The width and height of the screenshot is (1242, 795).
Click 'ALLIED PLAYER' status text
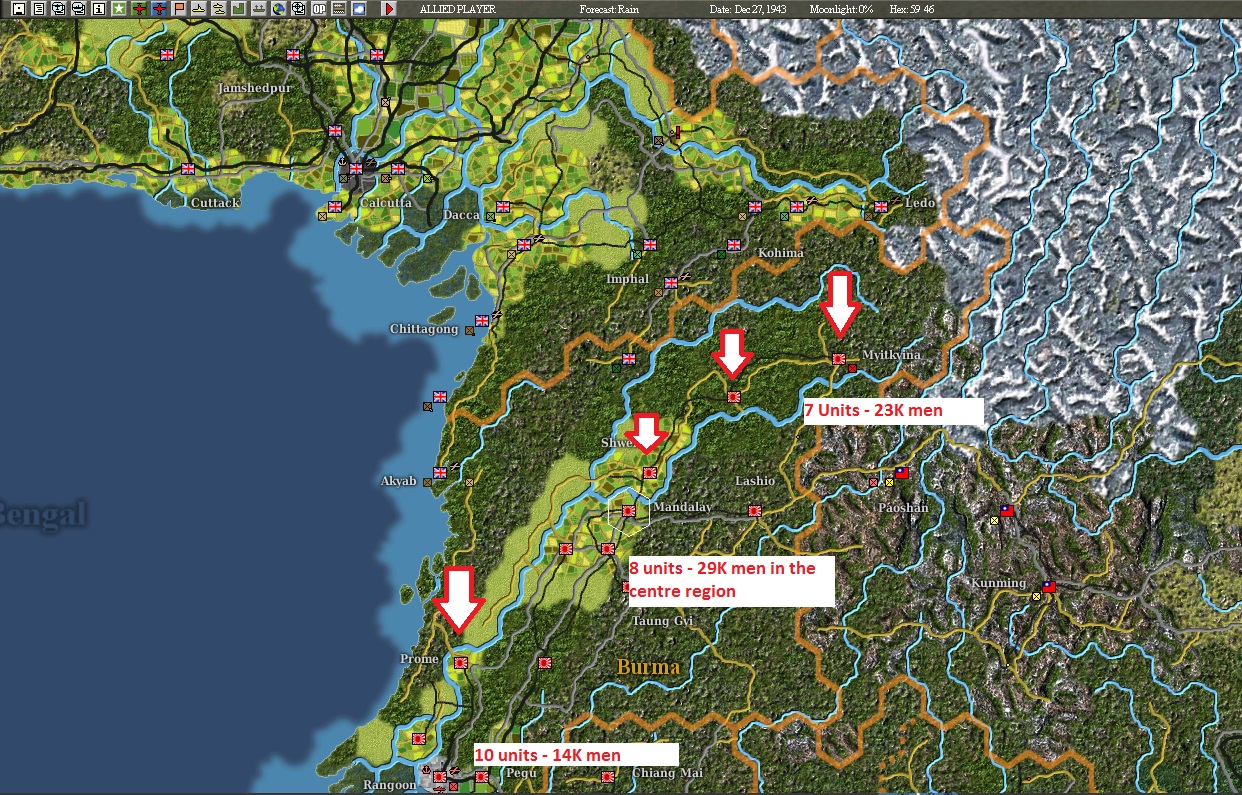pyautogui.click(x=458, y=9)
